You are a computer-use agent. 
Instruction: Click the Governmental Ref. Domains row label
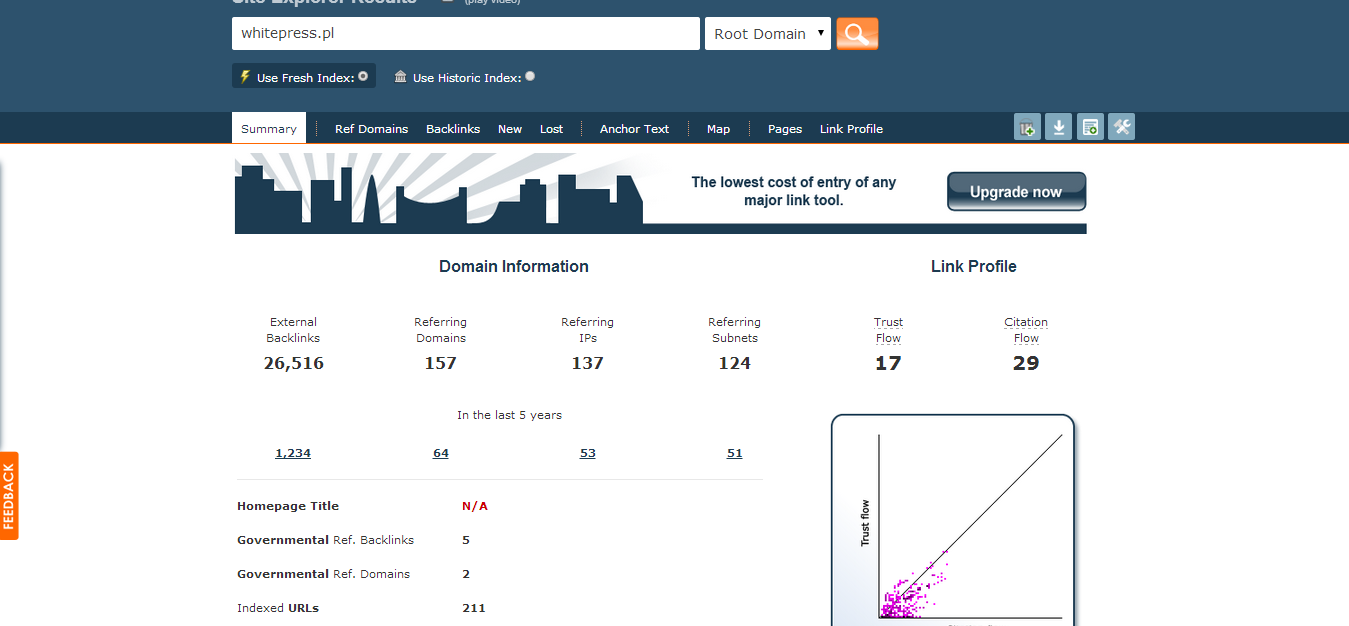point(323,574)
